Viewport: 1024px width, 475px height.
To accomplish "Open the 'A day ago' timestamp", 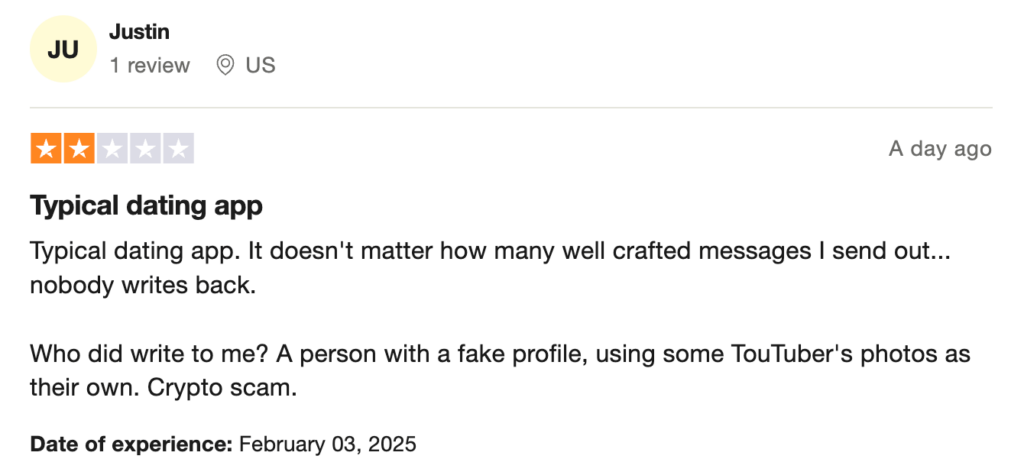I will click(x=940, y=149).
